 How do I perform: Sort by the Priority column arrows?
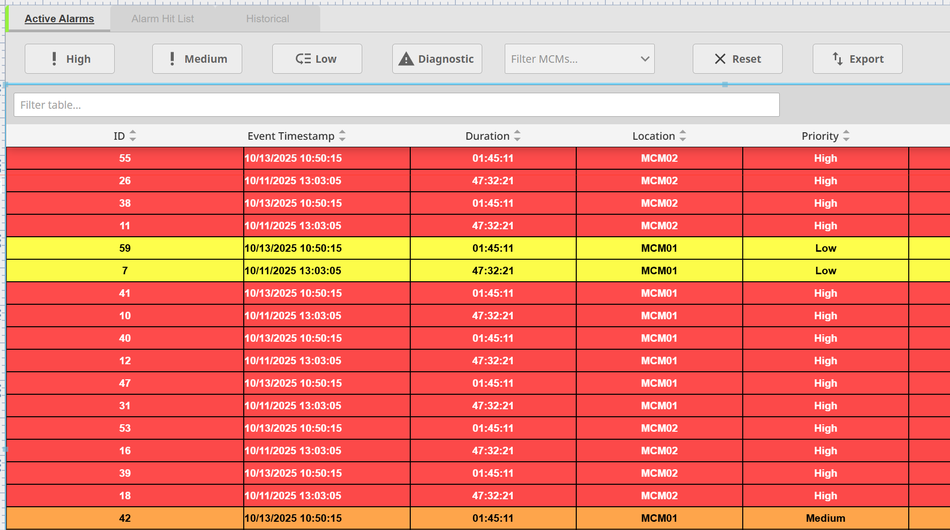(846, 136)
